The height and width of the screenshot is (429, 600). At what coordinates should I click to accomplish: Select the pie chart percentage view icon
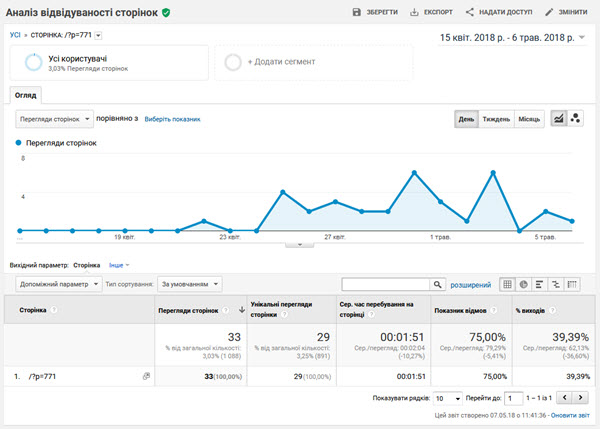point(523,284)
